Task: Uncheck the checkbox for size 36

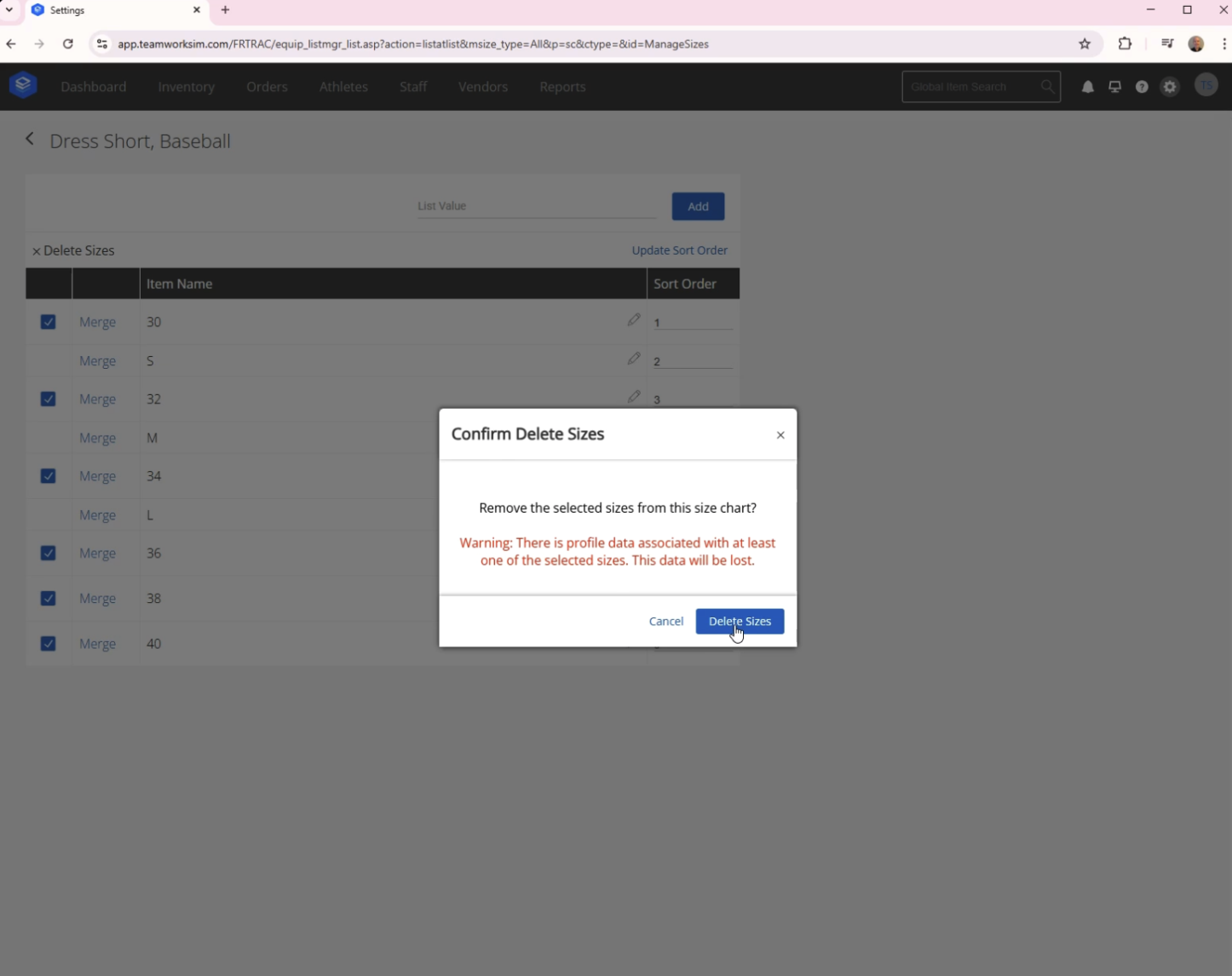Action: pyautogui.click(x=49, y=553)
